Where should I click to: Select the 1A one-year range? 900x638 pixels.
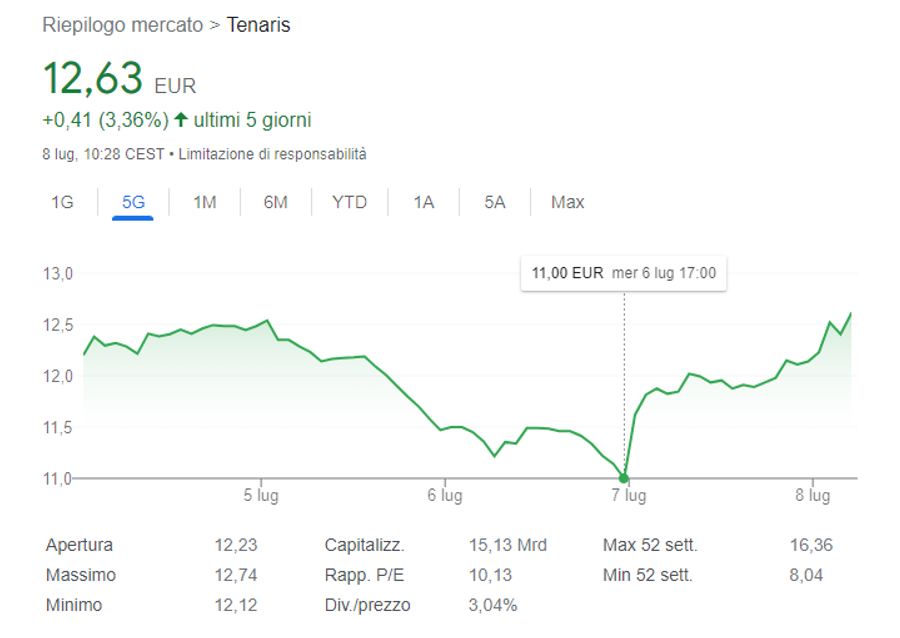(x=424, y=202)
